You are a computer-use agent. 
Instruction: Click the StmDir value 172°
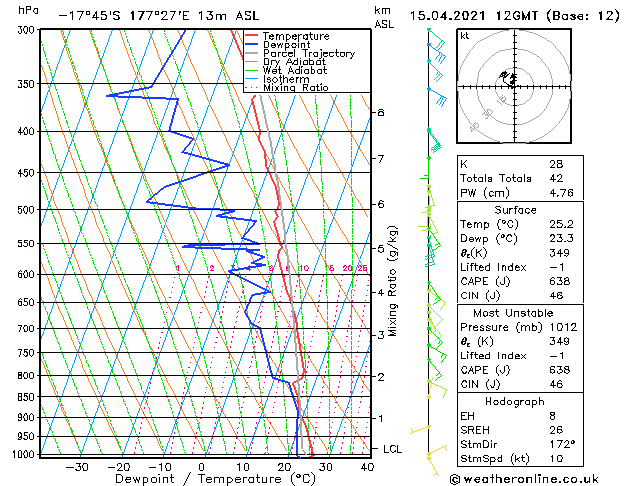(x=562, y=444)
